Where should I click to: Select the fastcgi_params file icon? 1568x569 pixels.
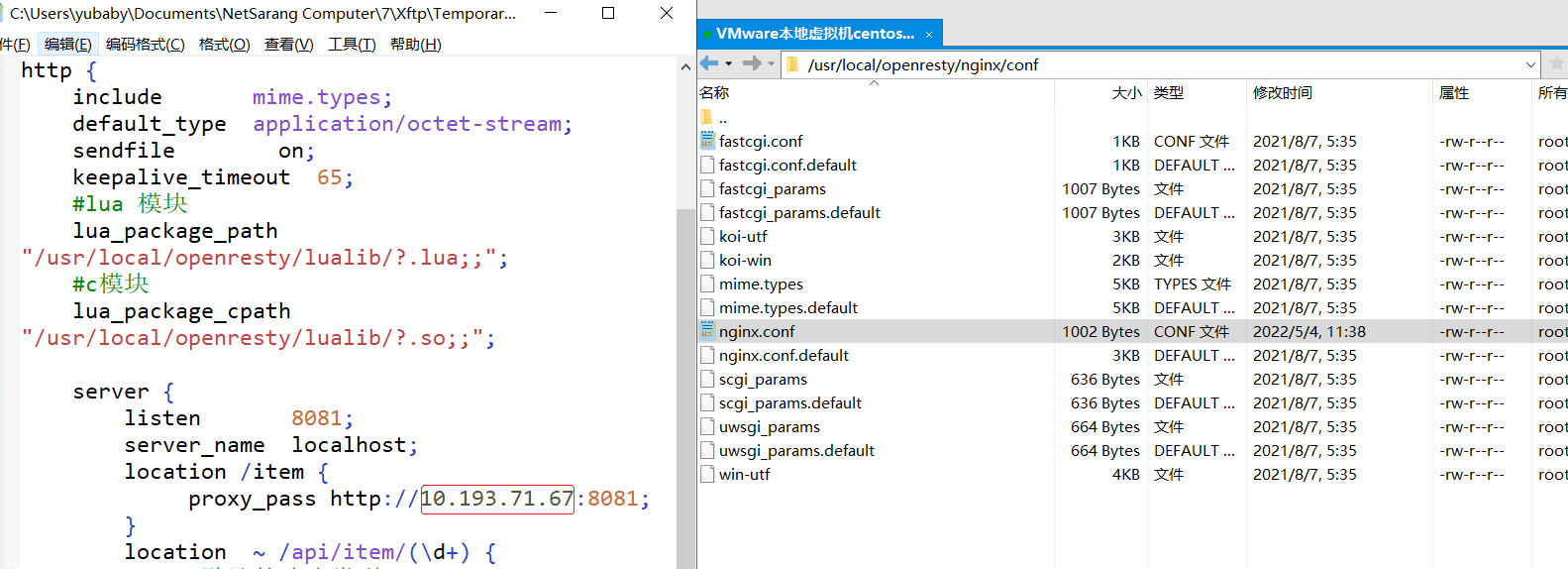click(x=707, y=188)
